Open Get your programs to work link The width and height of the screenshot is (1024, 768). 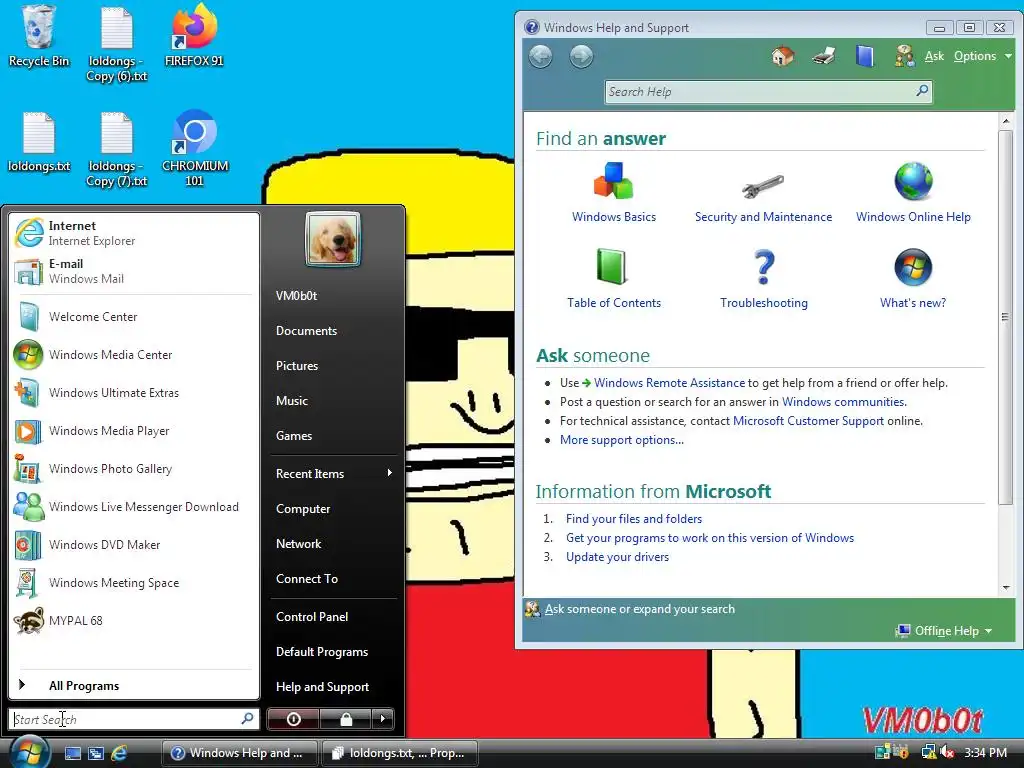pos(710,537)
